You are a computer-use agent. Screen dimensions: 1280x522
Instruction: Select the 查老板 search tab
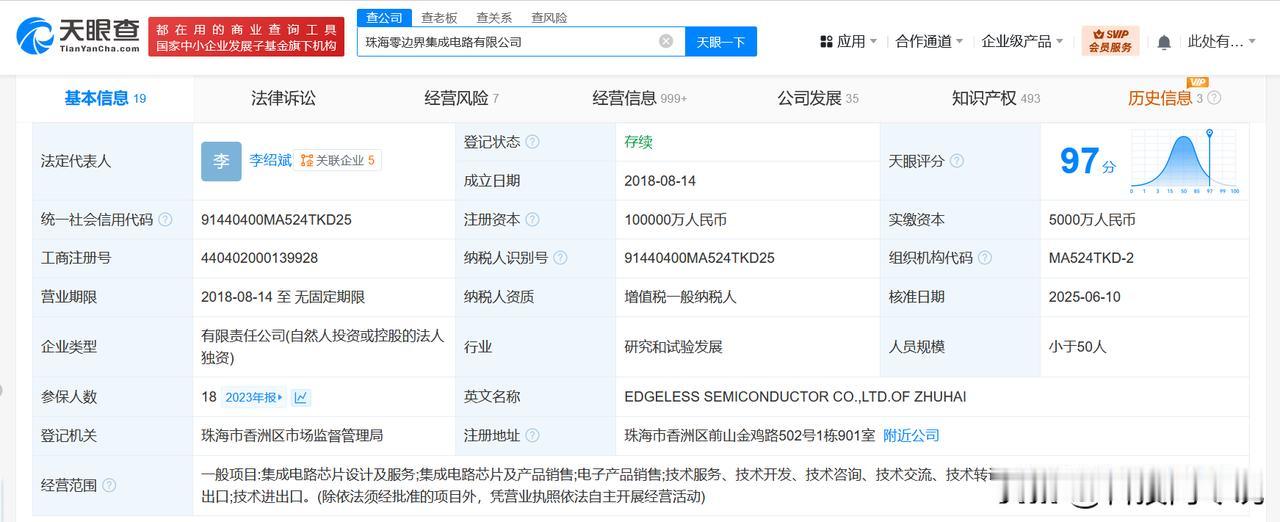click(x=439, y=17)
